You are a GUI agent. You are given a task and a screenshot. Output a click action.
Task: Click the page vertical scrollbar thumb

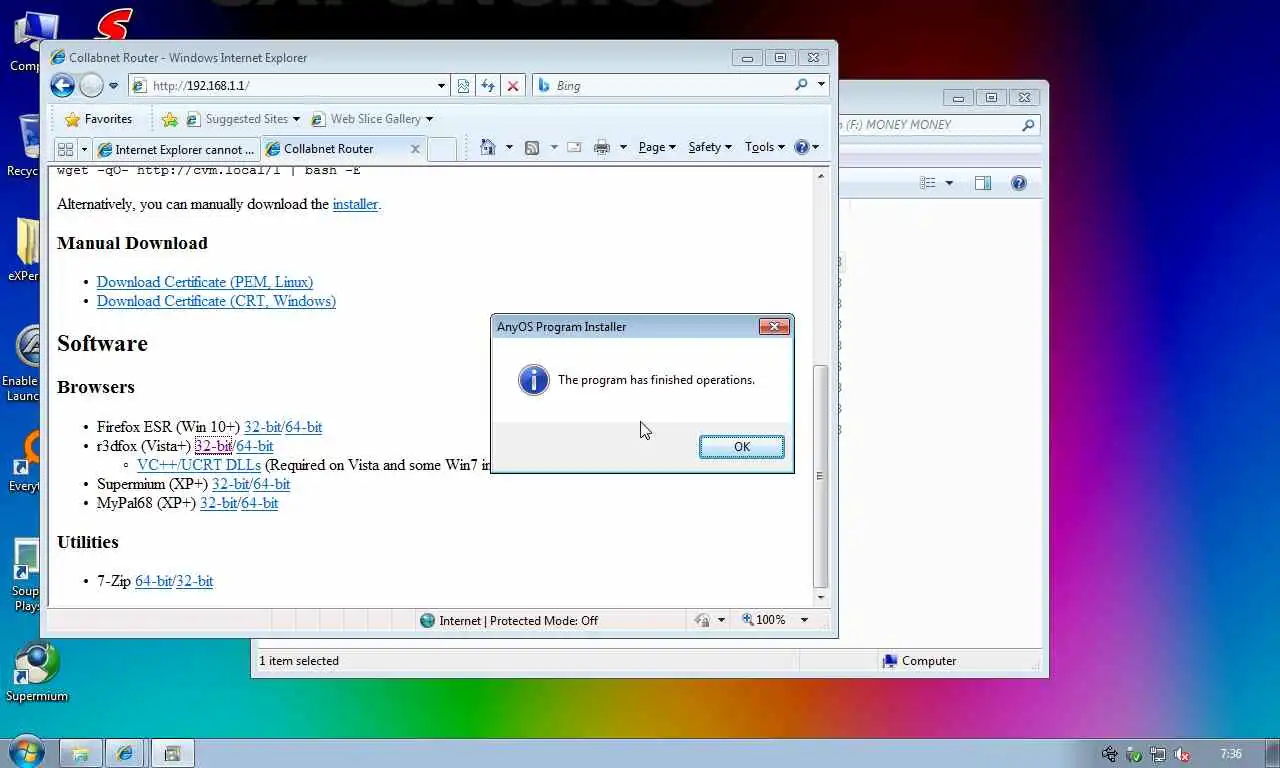coord(821,475)
